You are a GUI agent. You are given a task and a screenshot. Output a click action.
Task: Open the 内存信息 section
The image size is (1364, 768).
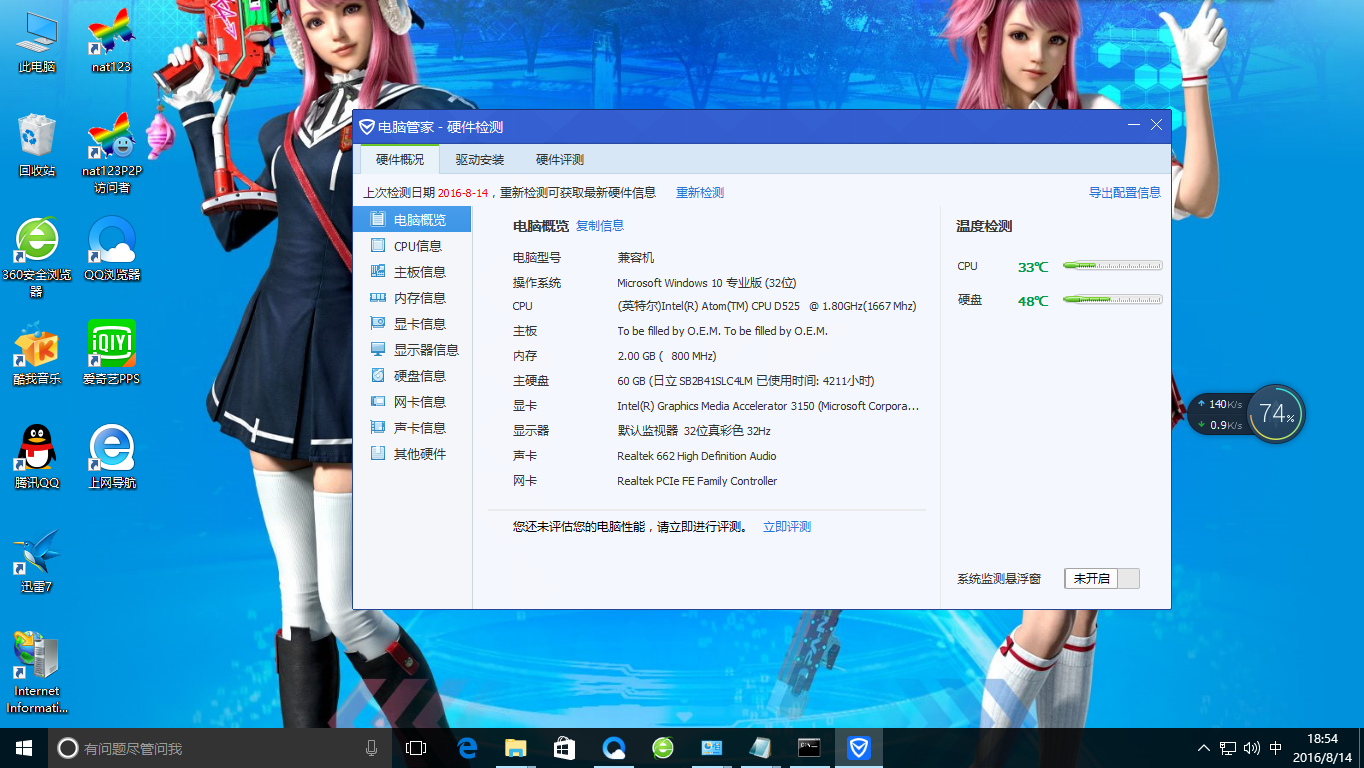click(413, 297)
